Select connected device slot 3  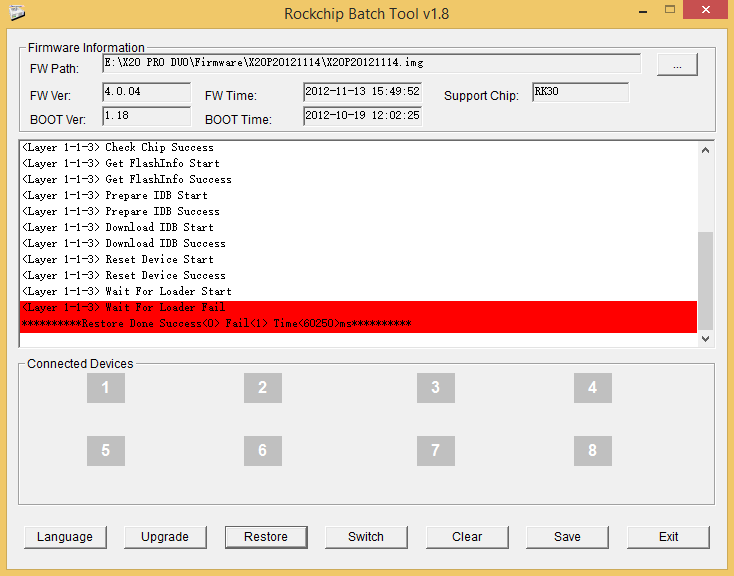click(436, 388)
